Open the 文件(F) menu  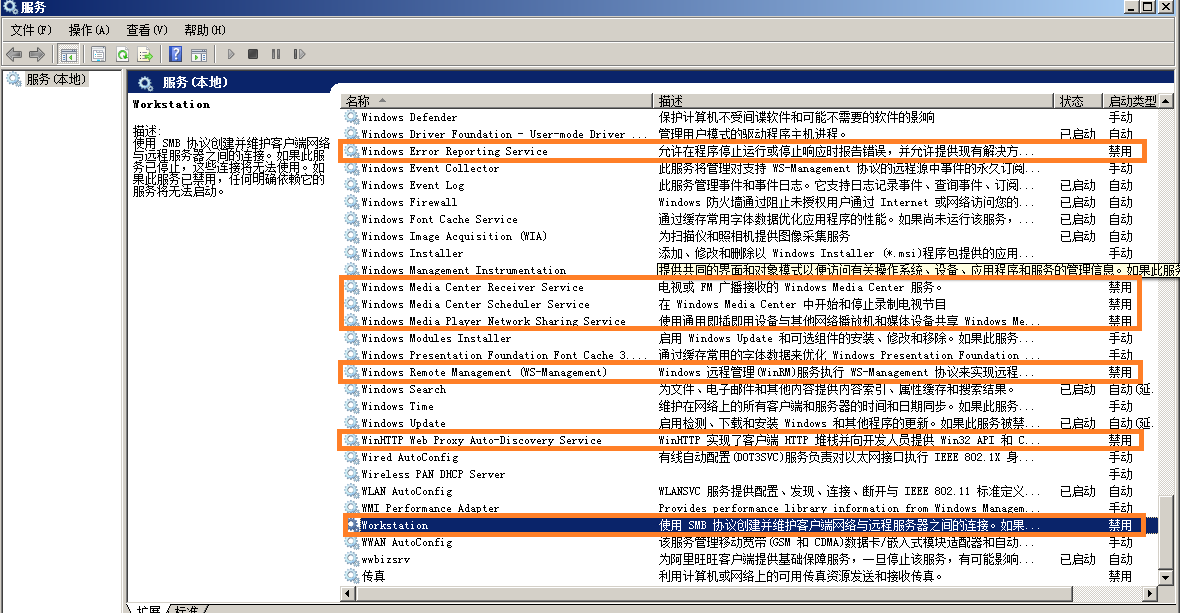tap(30, 30)
